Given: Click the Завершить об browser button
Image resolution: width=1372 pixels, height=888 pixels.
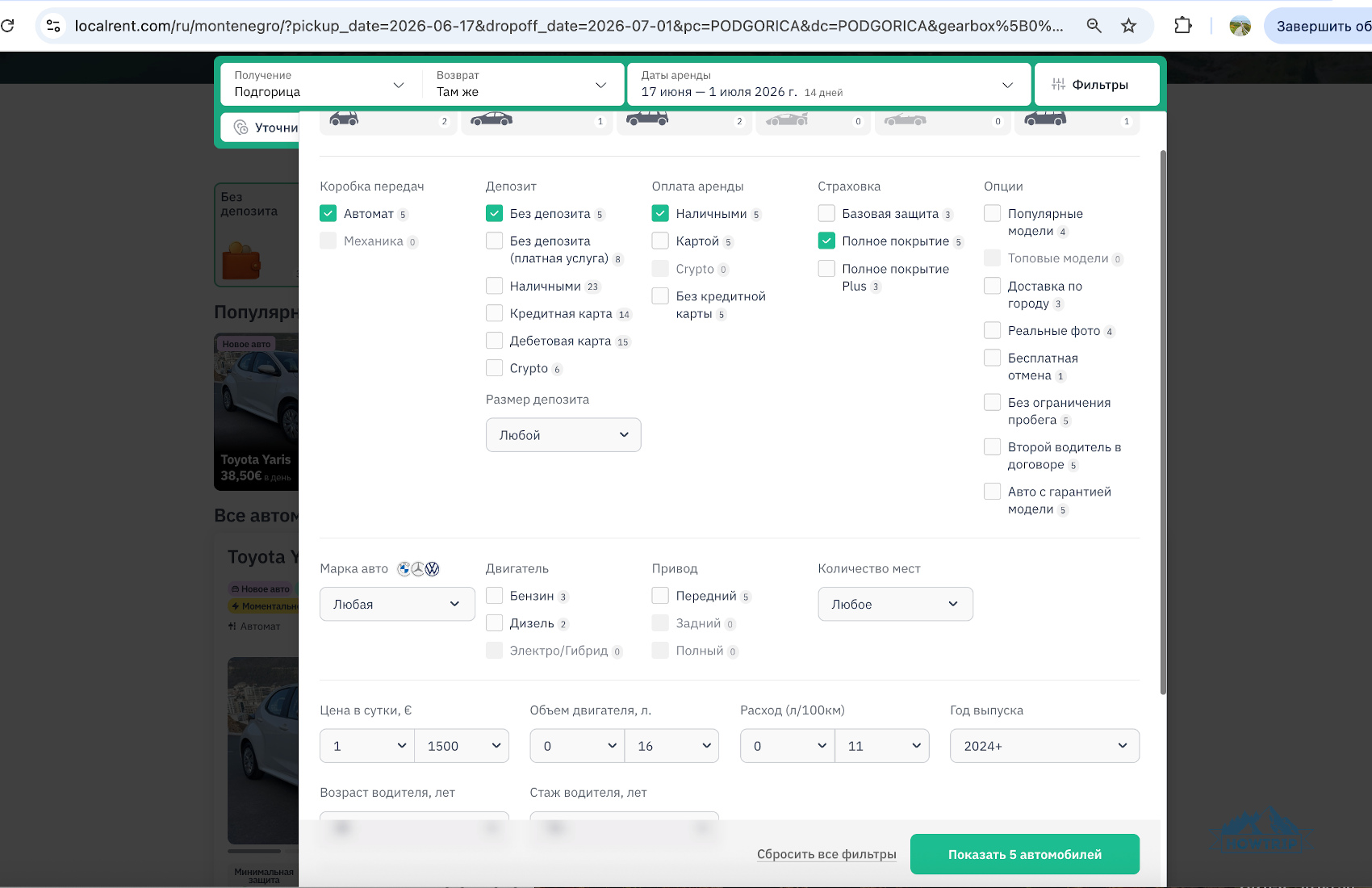Looking at the screenshot, I should [1320, 26].
